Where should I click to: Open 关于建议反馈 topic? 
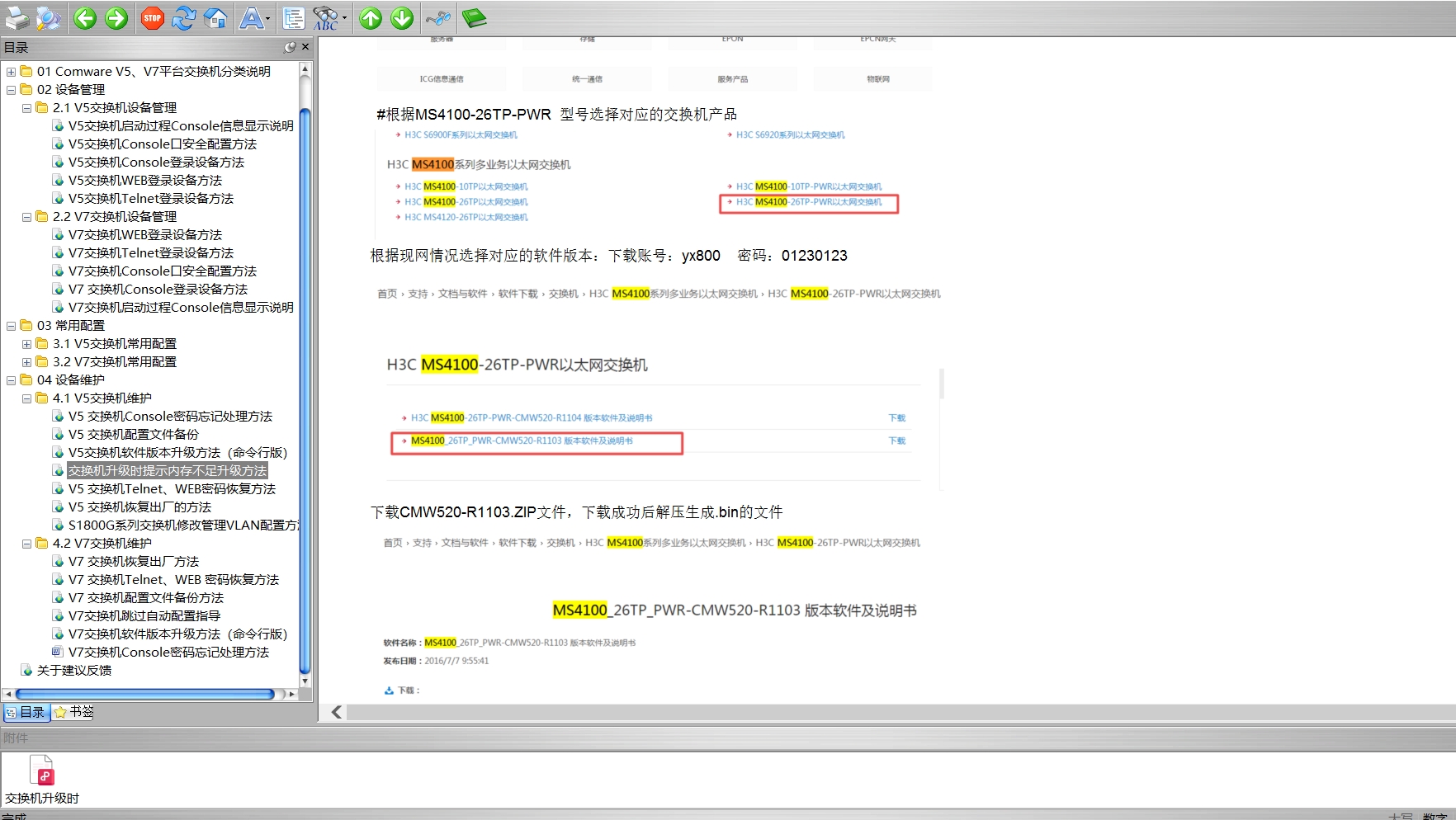coord(74,671)
